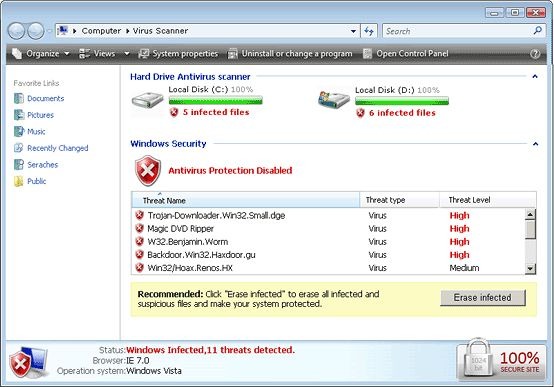Click the Erase infected button
554x387 pixels.
tap(483, 298)
